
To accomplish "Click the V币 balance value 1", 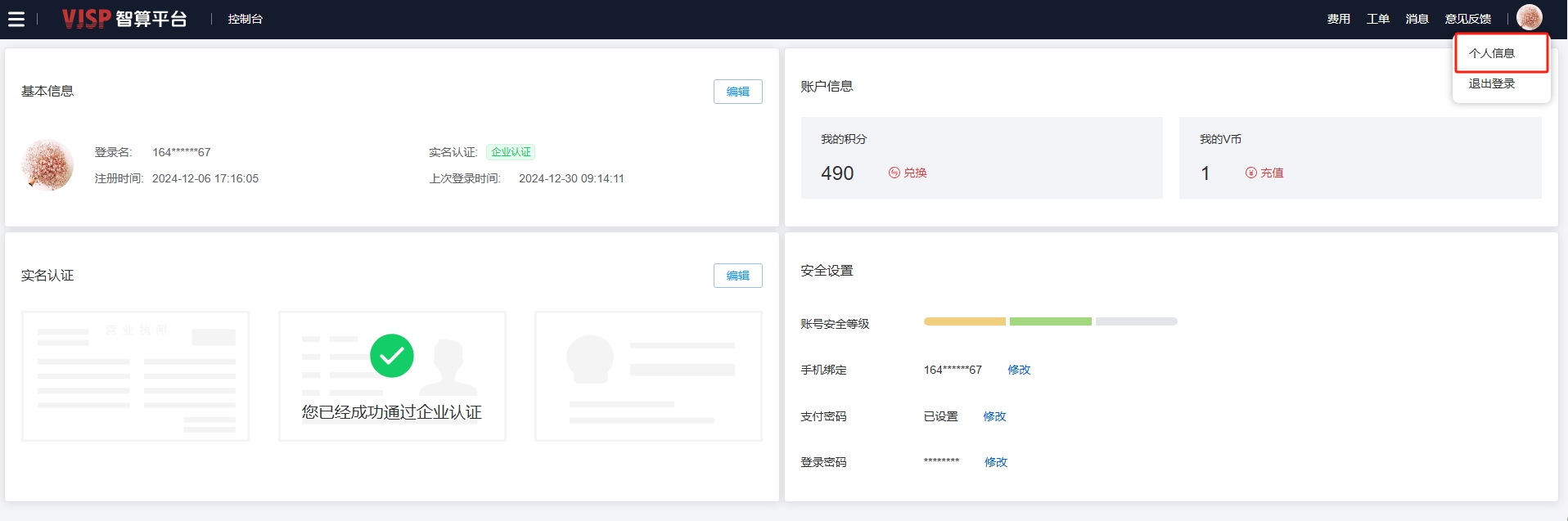I will [1205, 173].
